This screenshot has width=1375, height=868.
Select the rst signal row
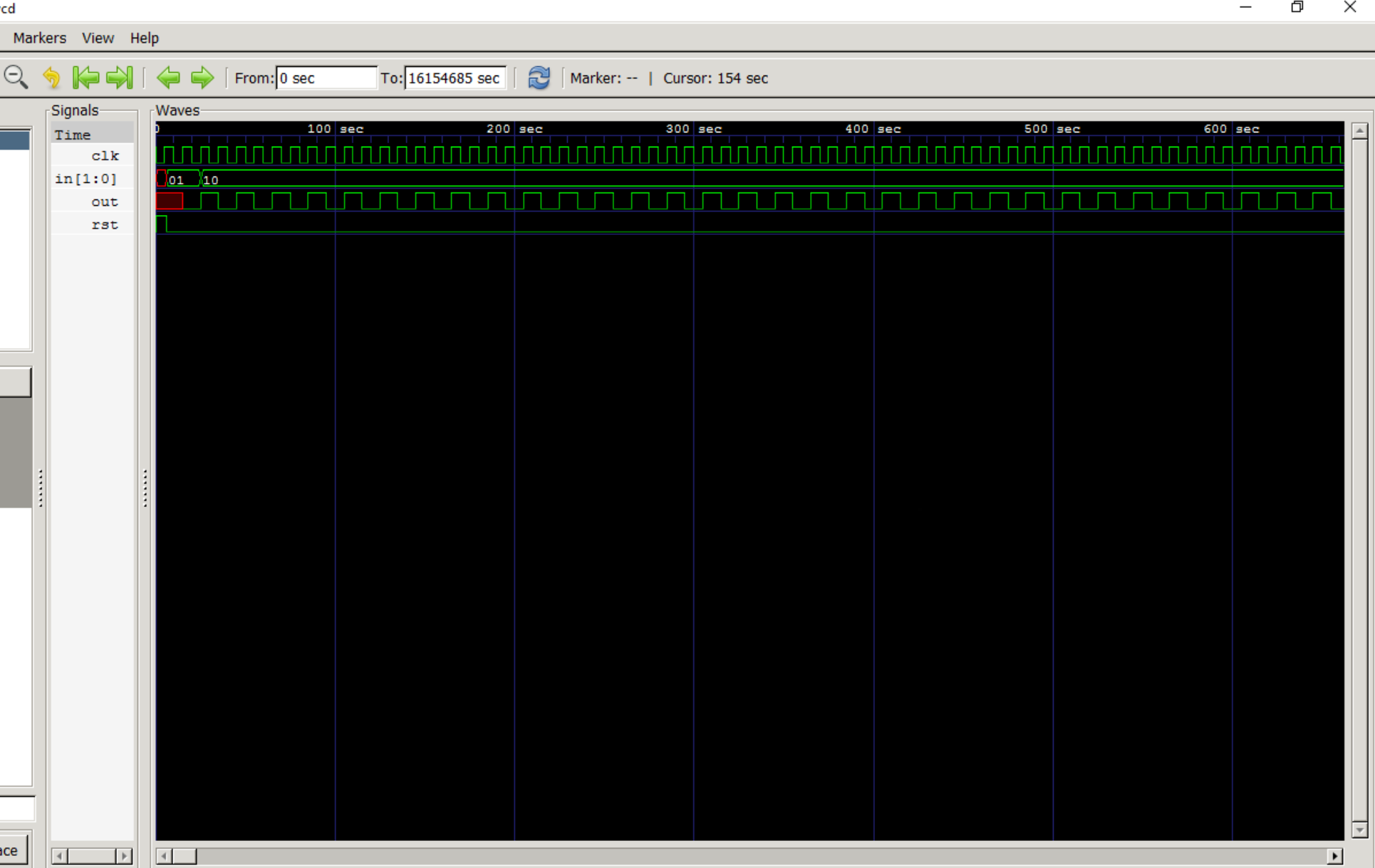pyautogui.click(x=104, y=224)
